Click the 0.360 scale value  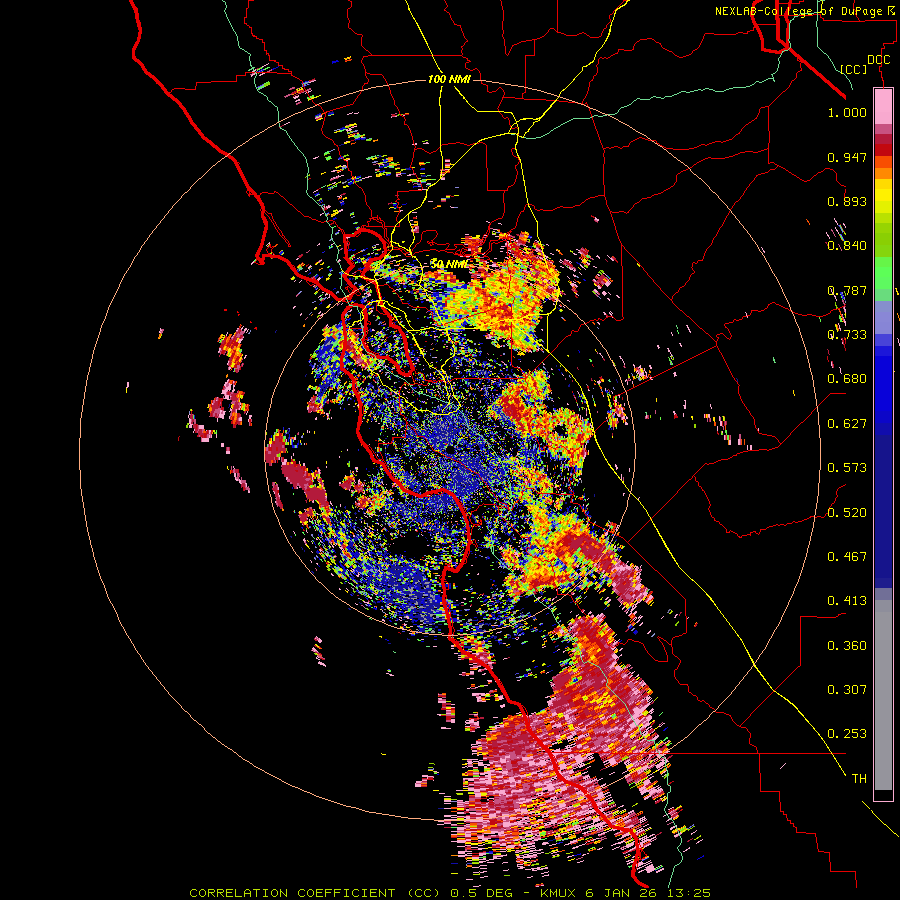(x=847, y=646)
